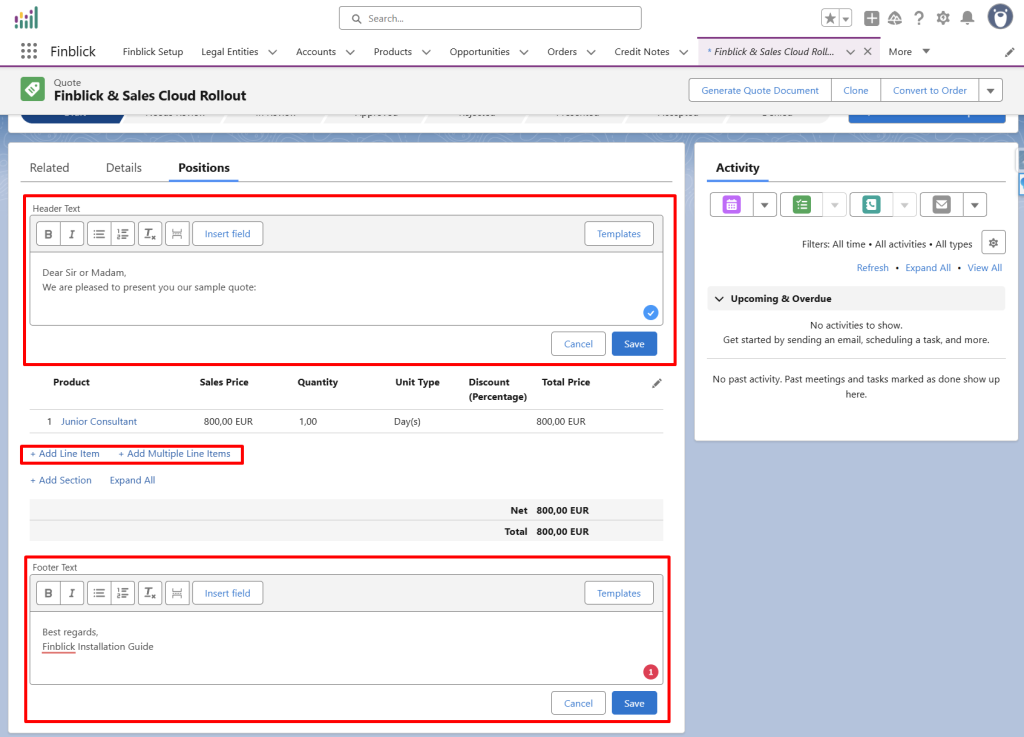Click in the global Search field

click(490, 18)
